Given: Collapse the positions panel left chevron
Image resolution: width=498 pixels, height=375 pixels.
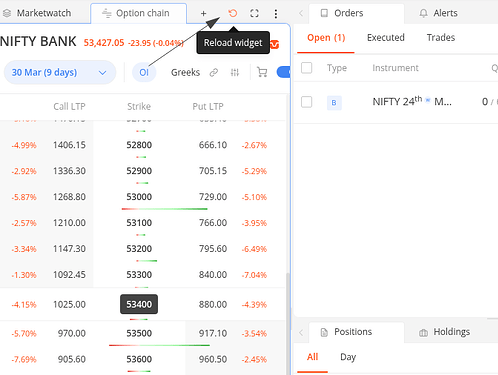Looking at the screenshot, I should [301, 332].
